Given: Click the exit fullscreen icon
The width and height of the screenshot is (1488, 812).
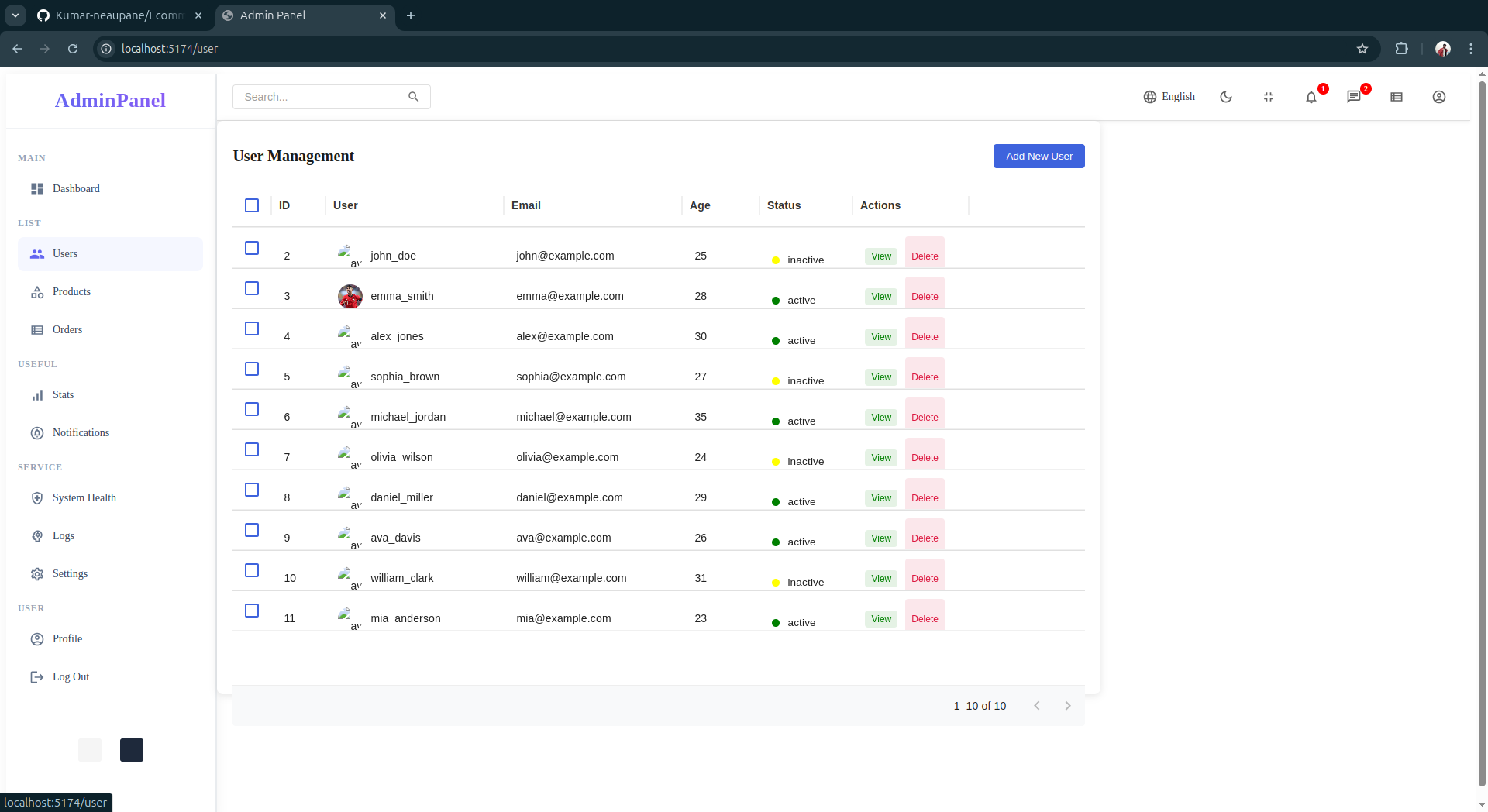Looking at the screenshot, I should pos(1269,97).
